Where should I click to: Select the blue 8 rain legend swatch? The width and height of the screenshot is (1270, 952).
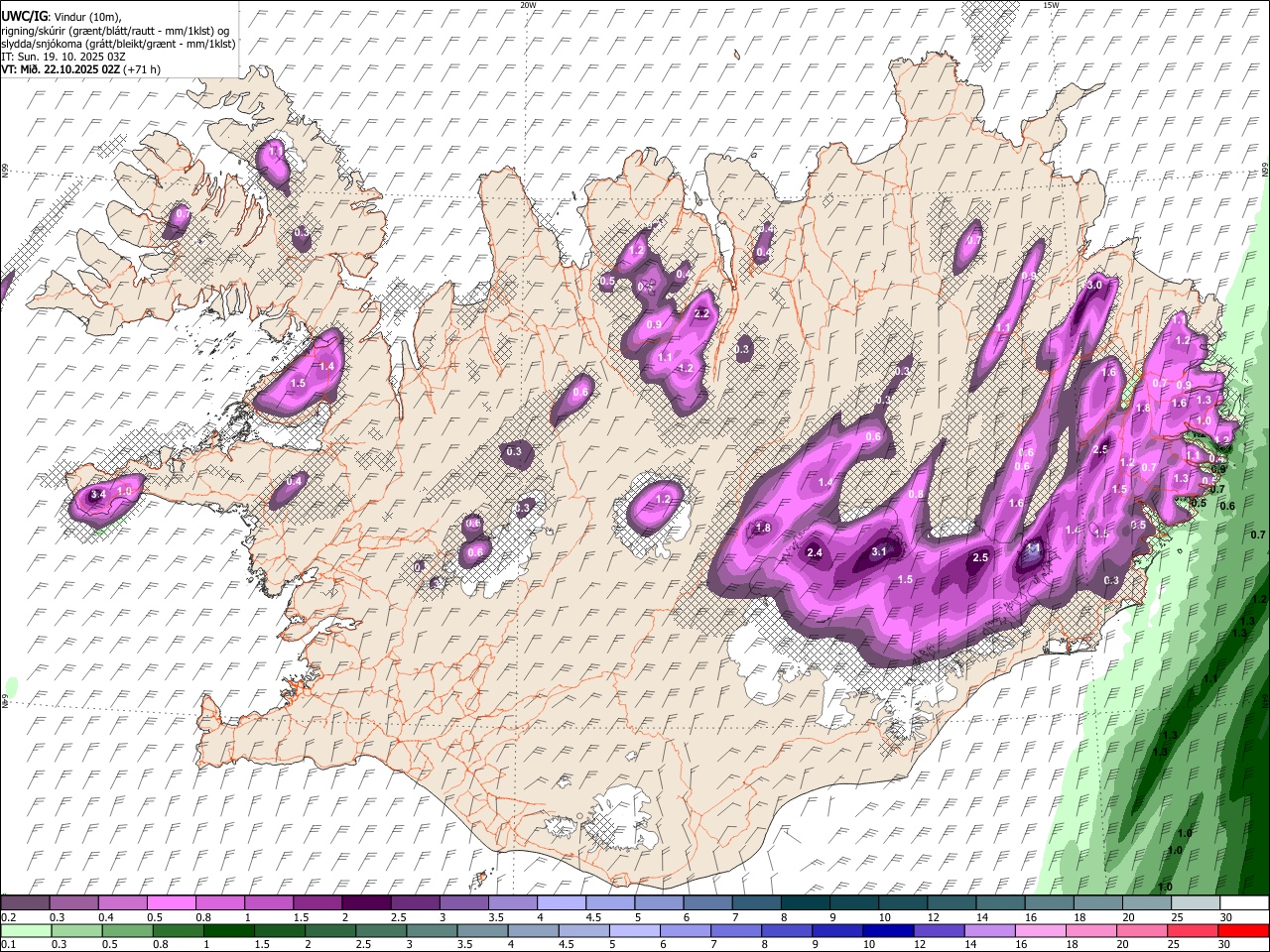787,930
